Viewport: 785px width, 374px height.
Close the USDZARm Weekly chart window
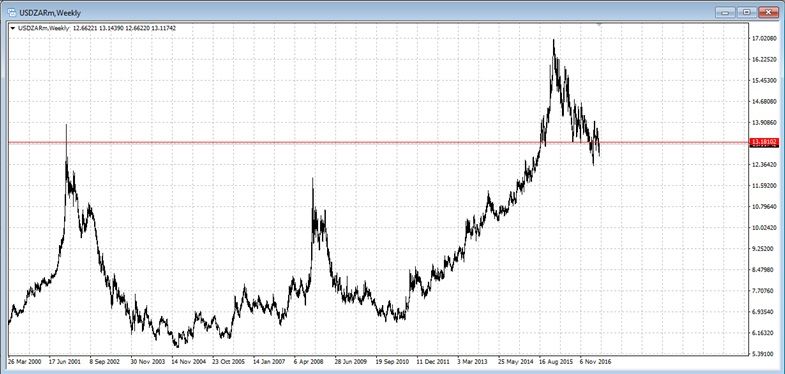768,13
